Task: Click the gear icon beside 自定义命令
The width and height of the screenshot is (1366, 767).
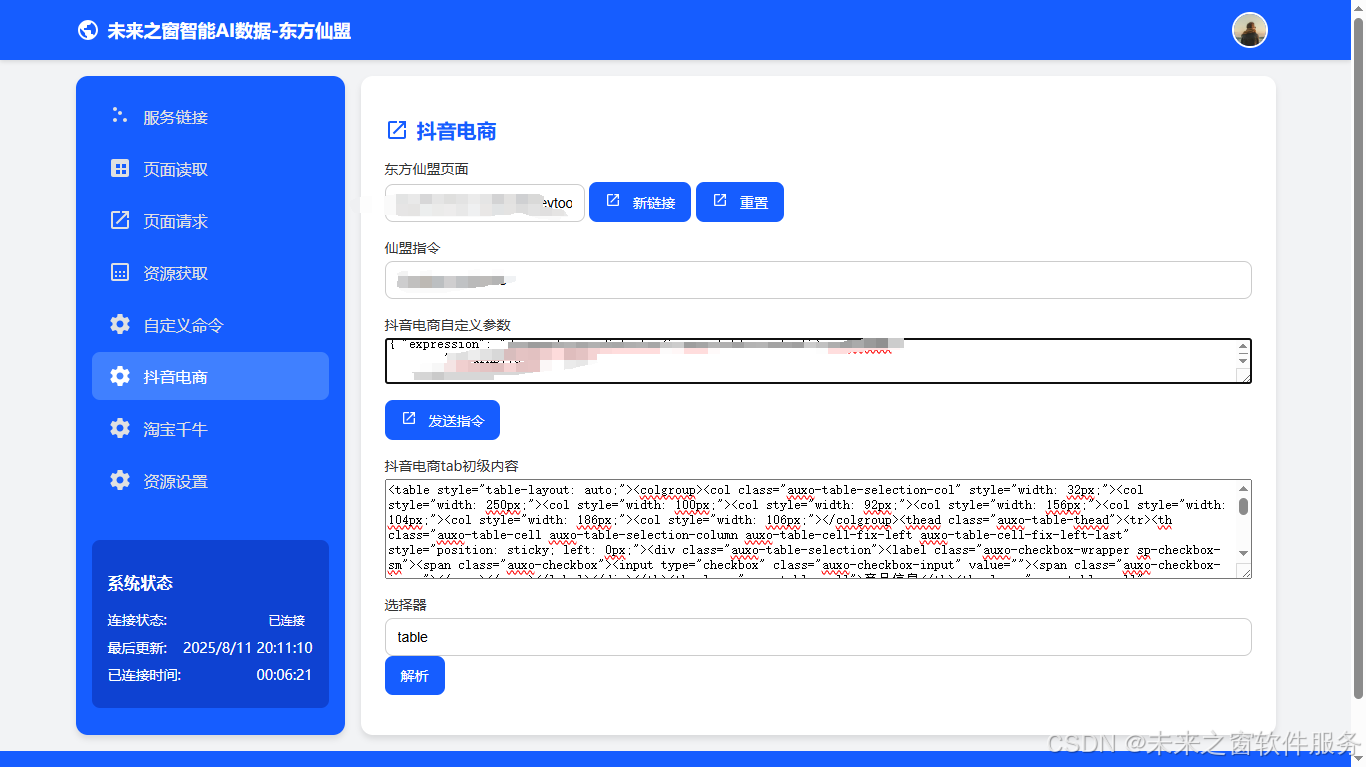Action: pos(120,324)
